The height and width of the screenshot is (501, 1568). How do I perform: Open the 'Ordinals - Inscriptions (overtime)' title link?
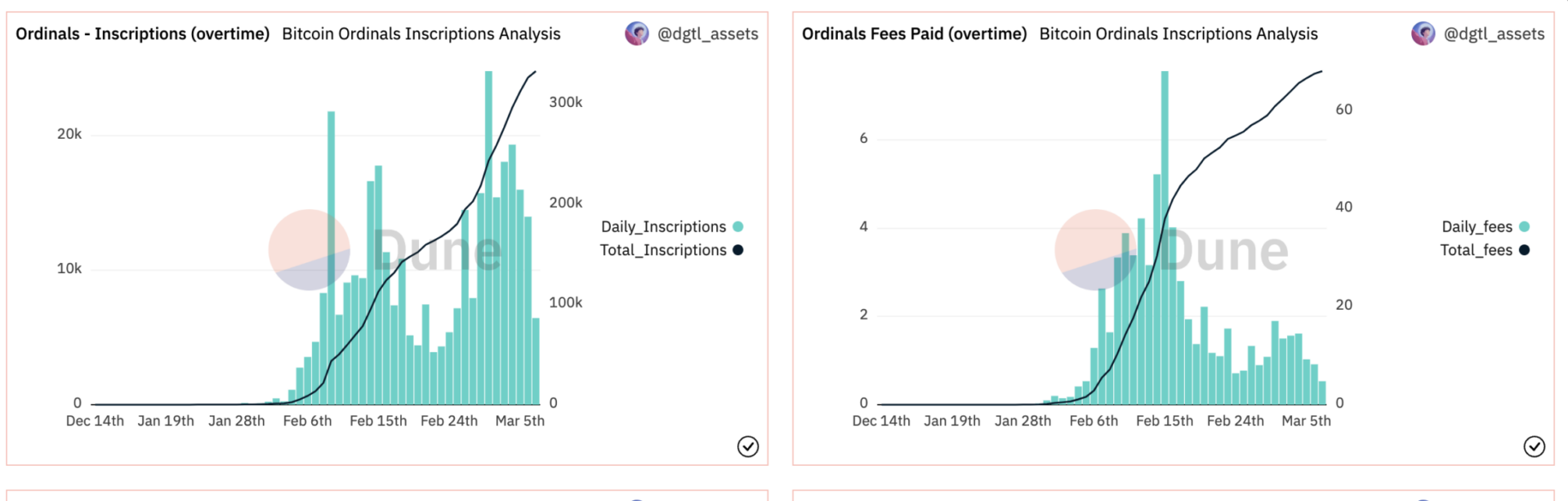tap(142, 34)
